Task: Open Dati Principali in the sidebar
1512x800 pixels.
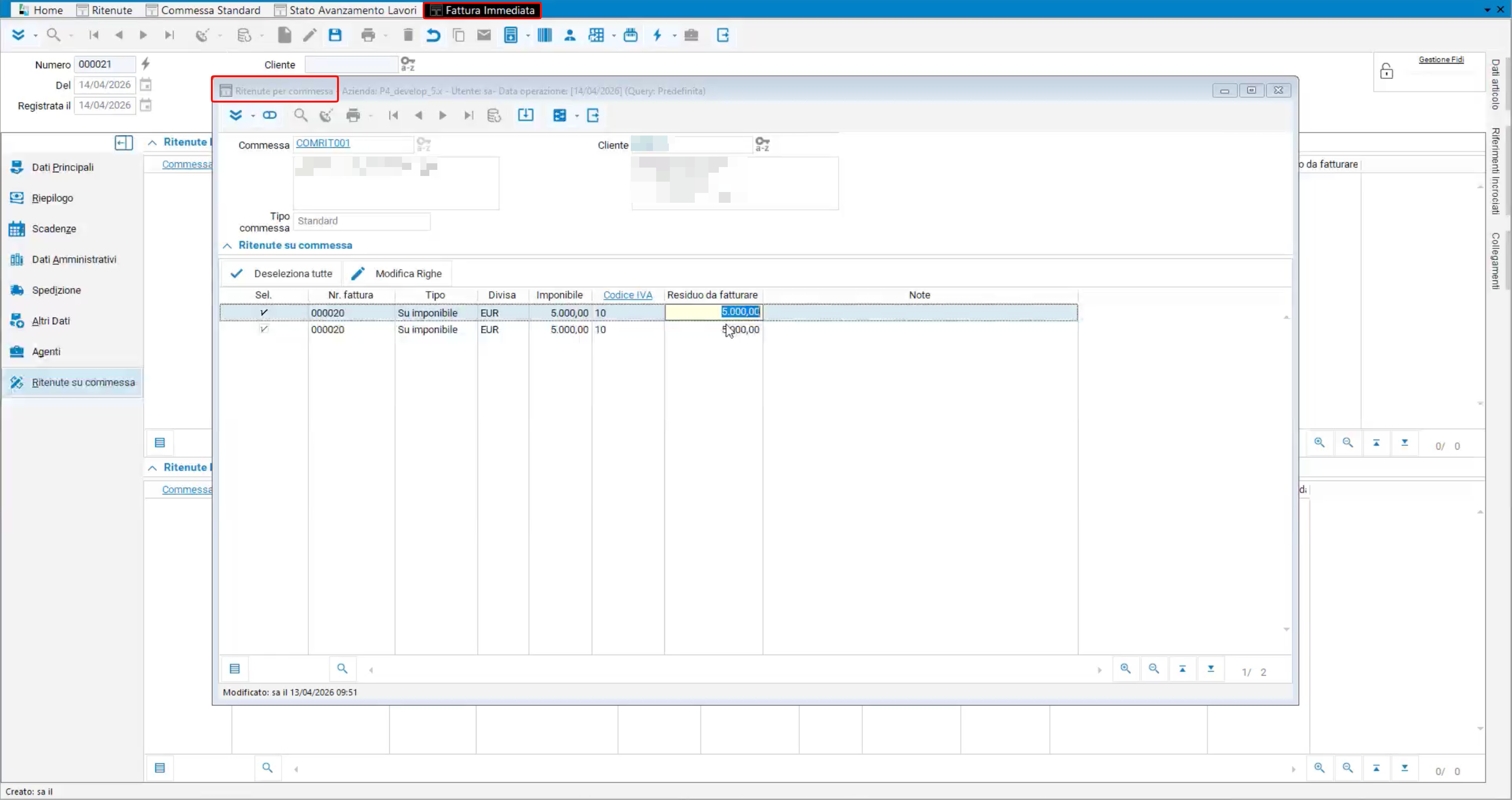Action: pyautogui.click(x=63, y=167)
